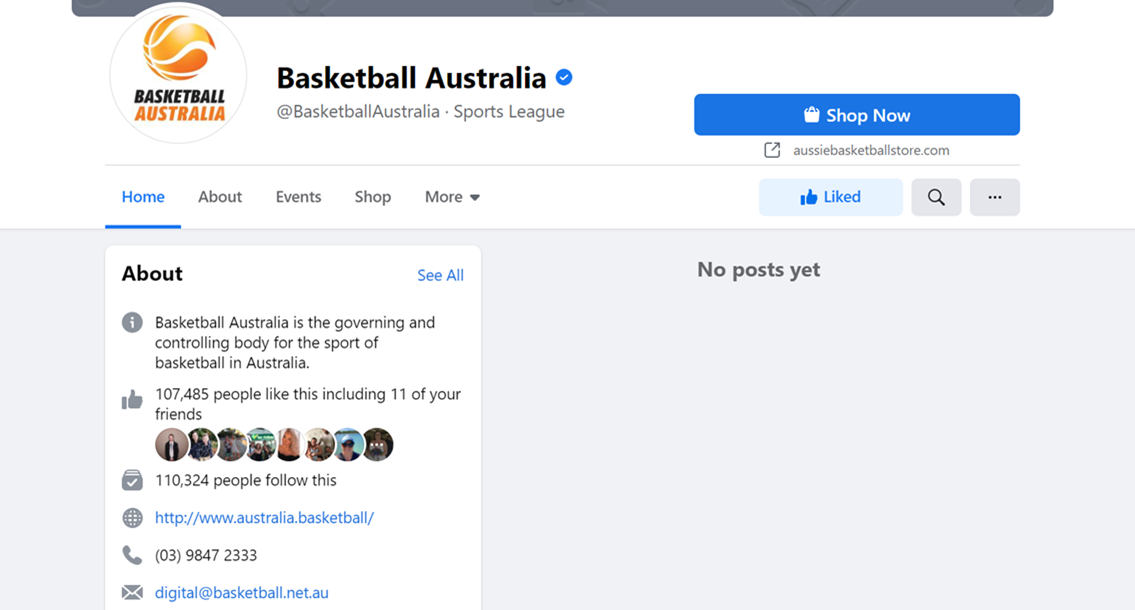Click the envelope icon beside the email address
1135x610 pixels.
pos(132,591)
